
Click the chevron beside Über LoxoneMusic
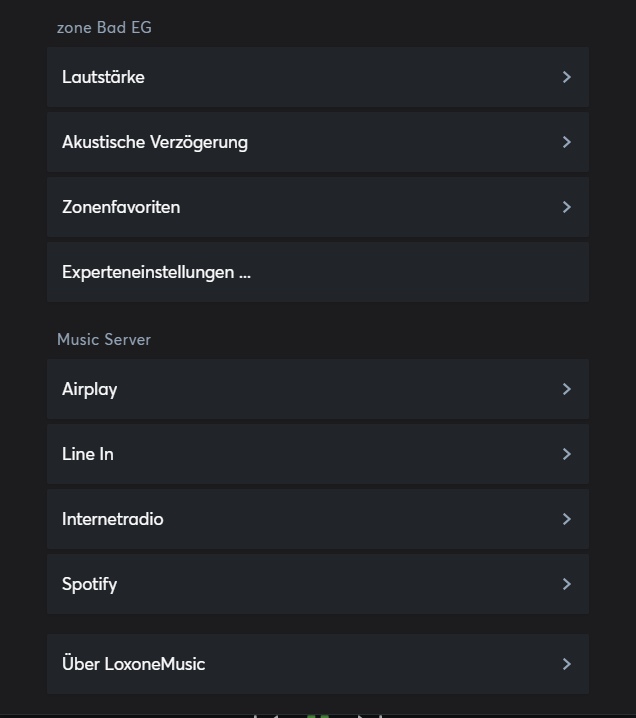(x=566, y=664)
